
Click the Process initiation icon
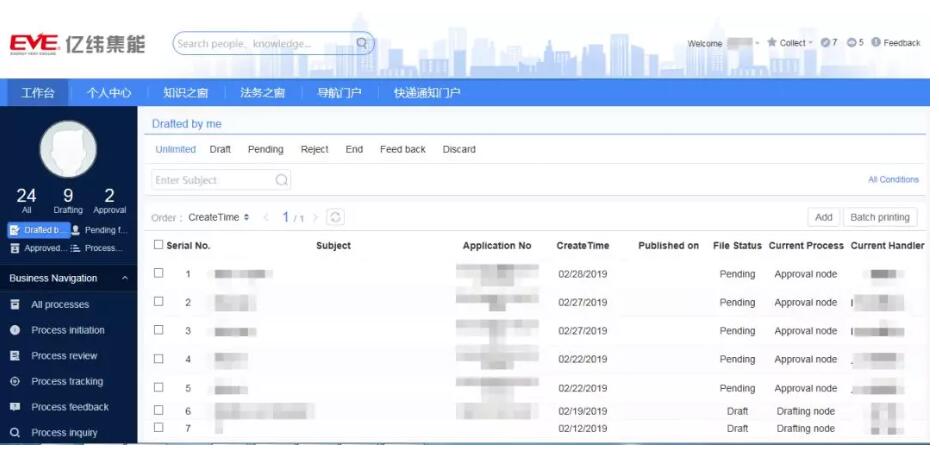15,330
